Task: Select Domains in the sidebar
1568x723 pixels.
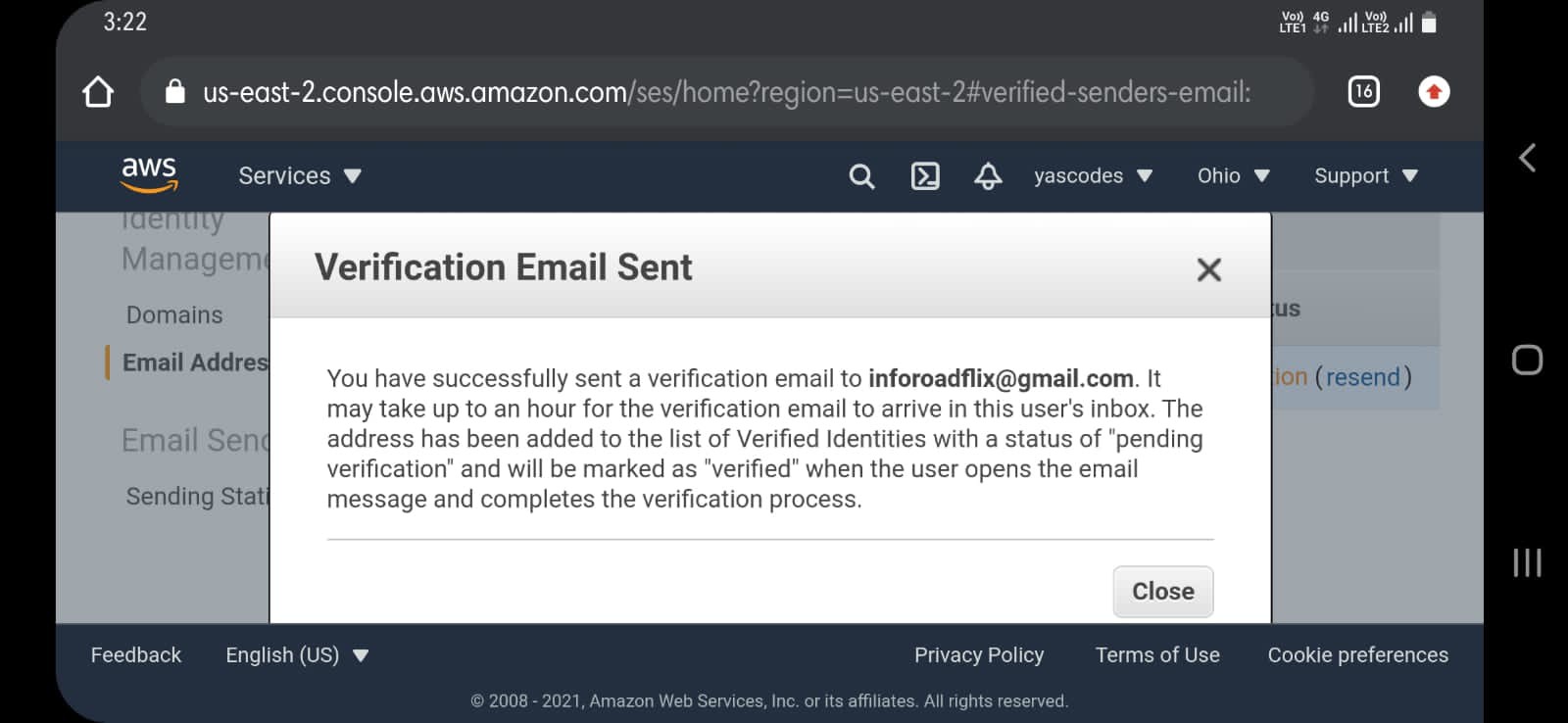Action: [174, 315]
